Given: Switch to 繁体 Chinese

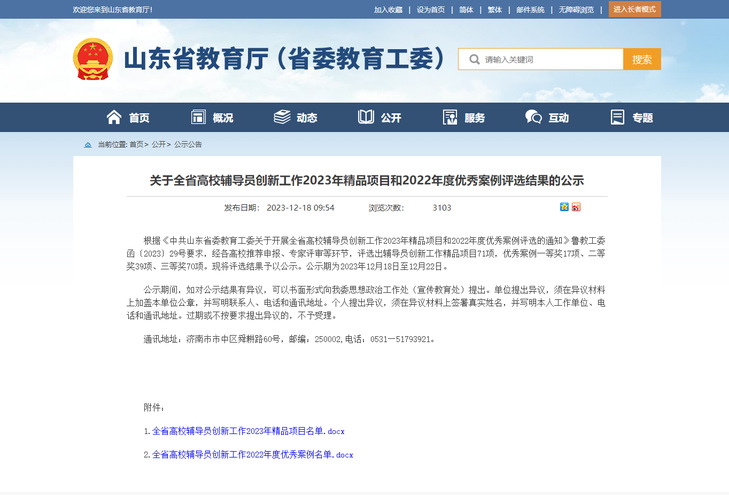Looking at the screenshot, I should point(495,10).
